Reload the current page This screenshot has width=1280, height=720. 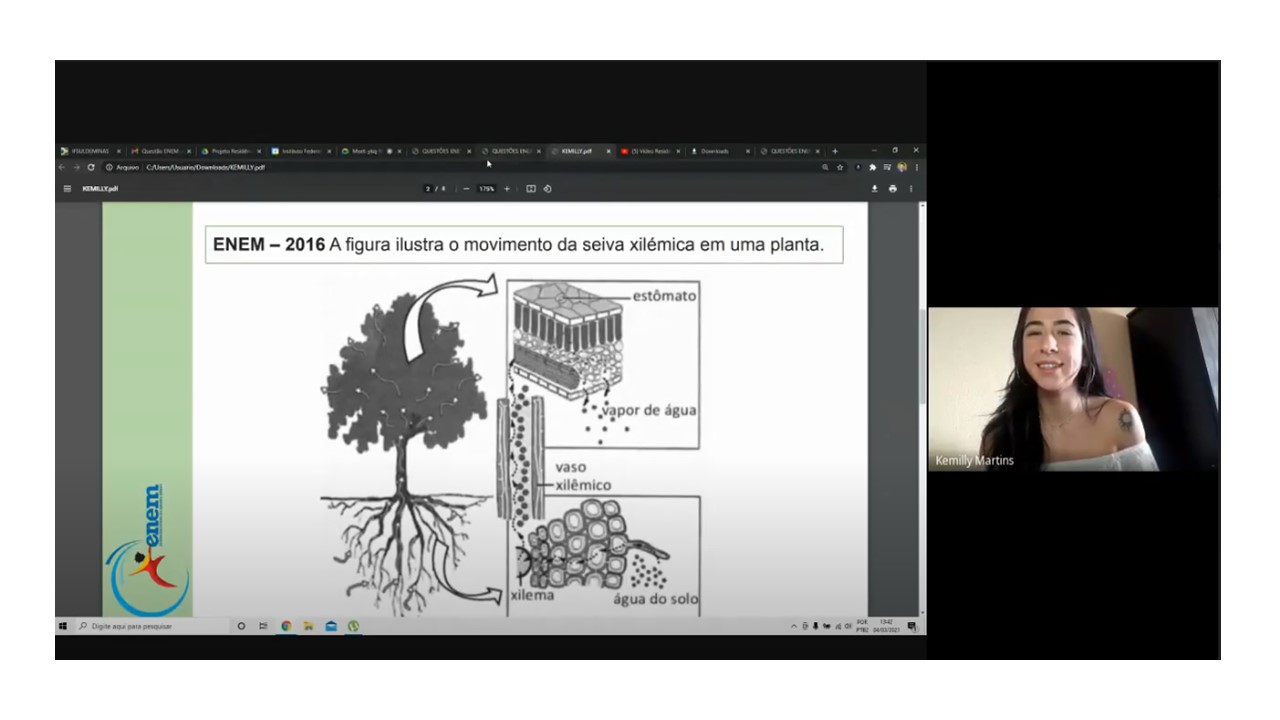(x=91, y=167)
